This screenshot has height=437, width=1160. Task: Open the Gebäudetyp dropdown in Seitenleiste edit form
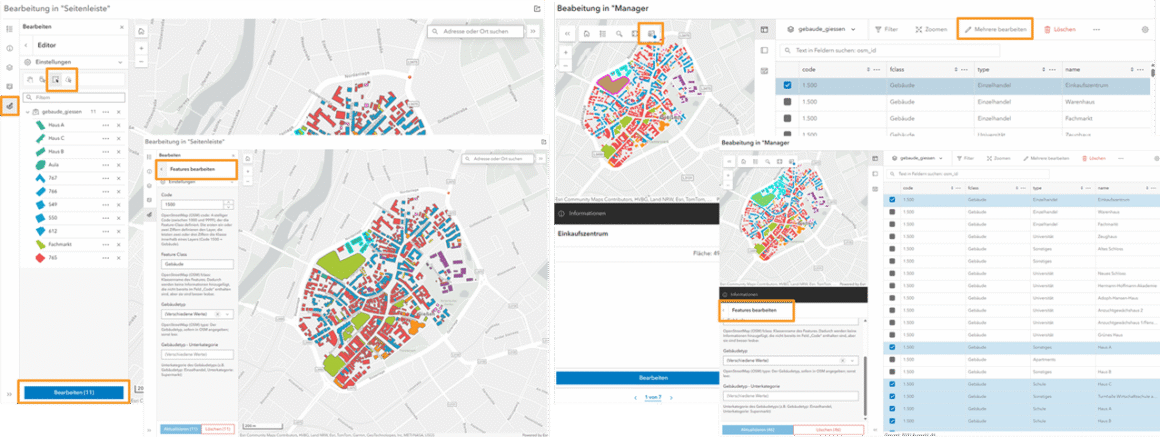point(228,314)
